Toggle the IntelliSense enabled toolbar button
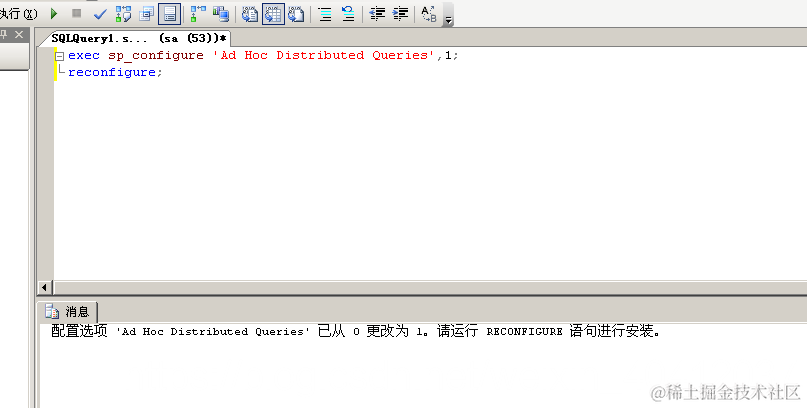This screenshot has height=408, width=807. pos(170,14)
